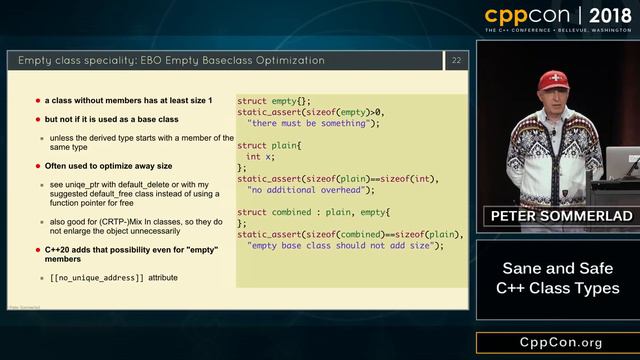Click the 'Sane and Safe C++ Class Types' title

pyautogui.click(x=558, y=278)
